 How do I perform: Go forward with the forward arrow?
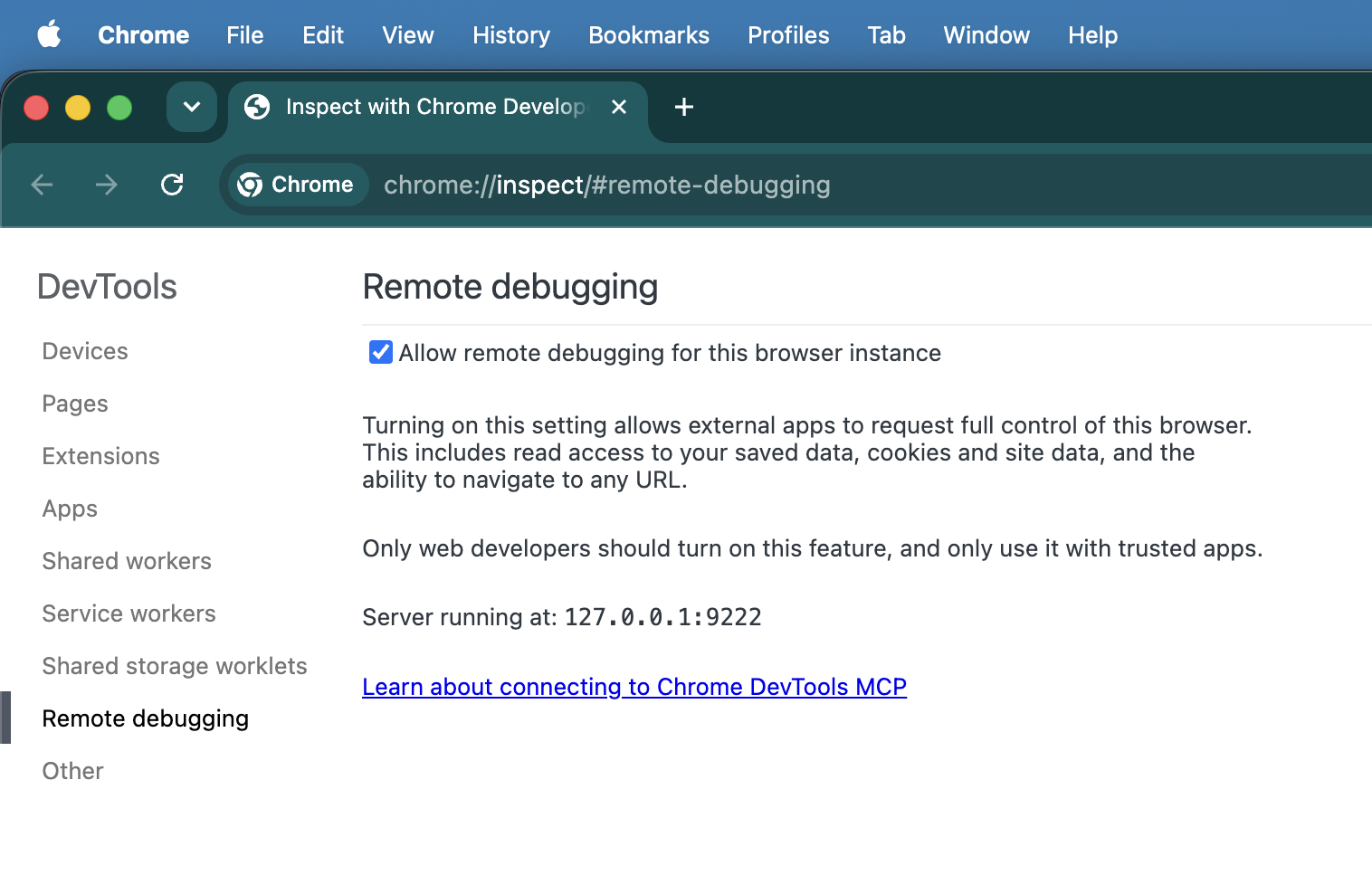[107, 185]
